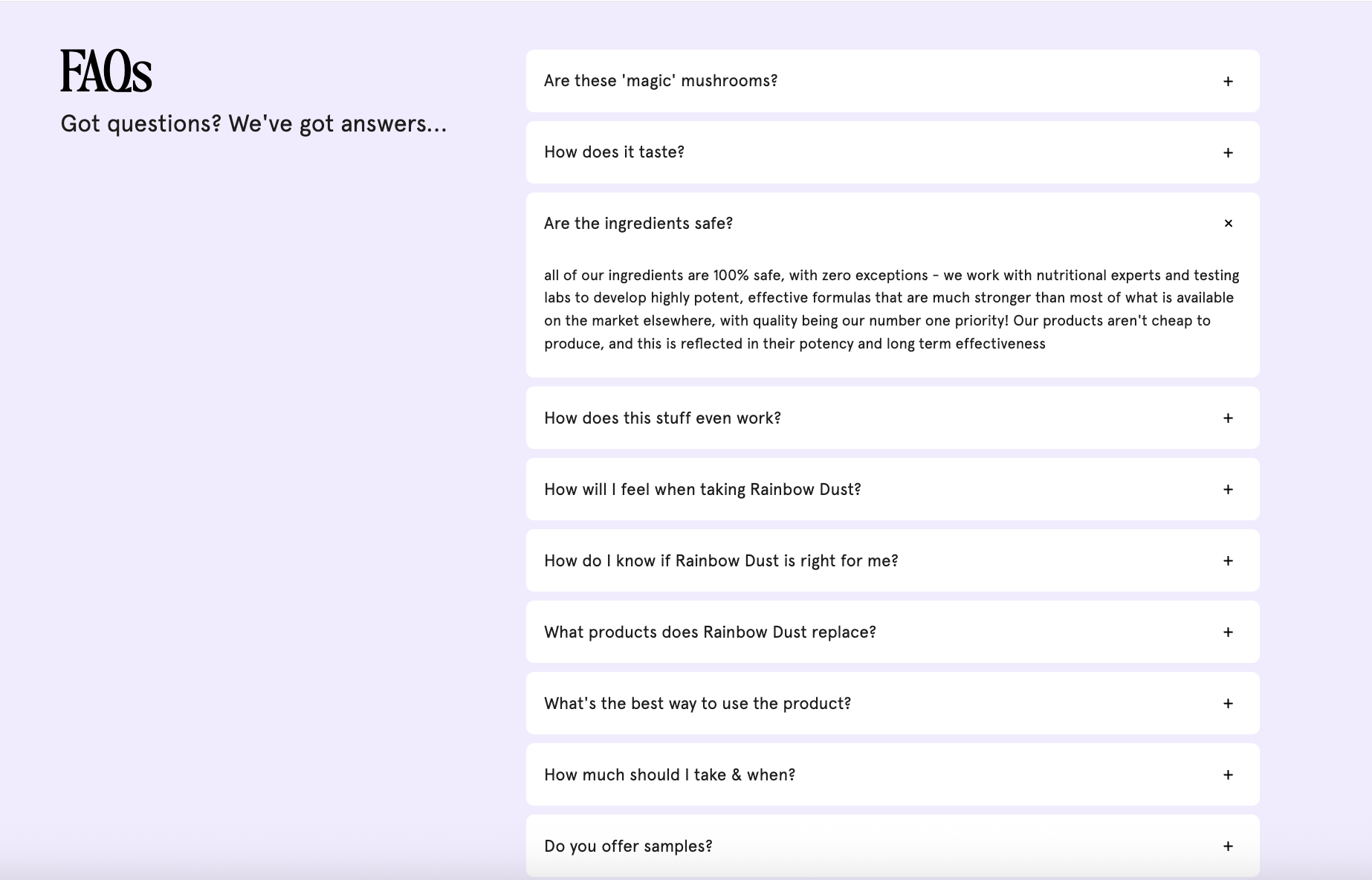
Task: Close the 'Are the ingredients safe?' answer with X icon
Action: 1228,224
